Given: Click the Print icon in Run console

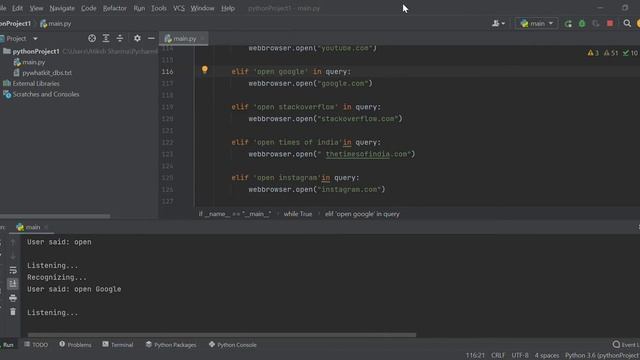Looking at the screenshot, I should pyautogui.click(x=13, y=298).
